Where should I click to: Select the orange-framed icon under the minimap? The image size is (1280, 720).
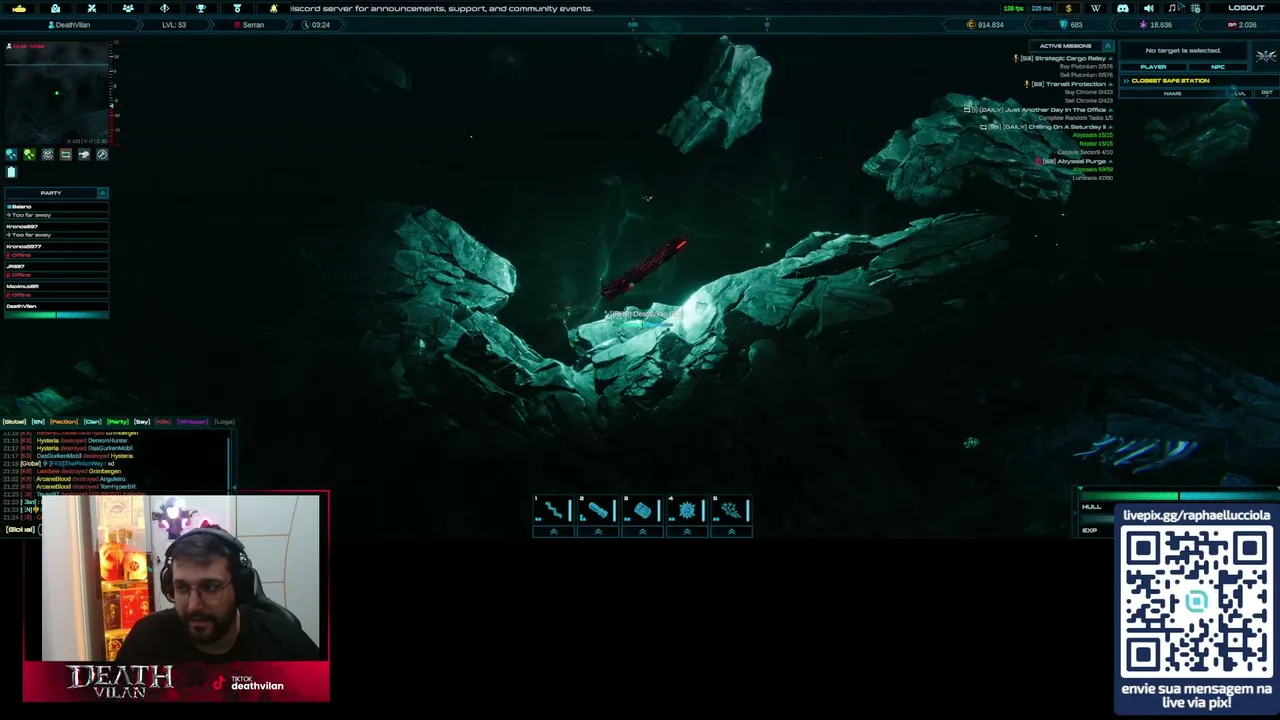66,154
